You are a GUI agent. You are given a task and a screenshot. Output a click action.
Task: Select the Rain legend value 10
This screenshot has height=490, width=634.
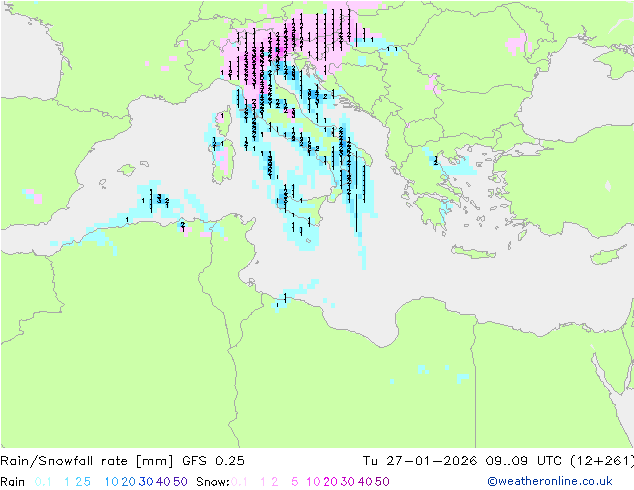pyautogui.click(x=112, y=482)
